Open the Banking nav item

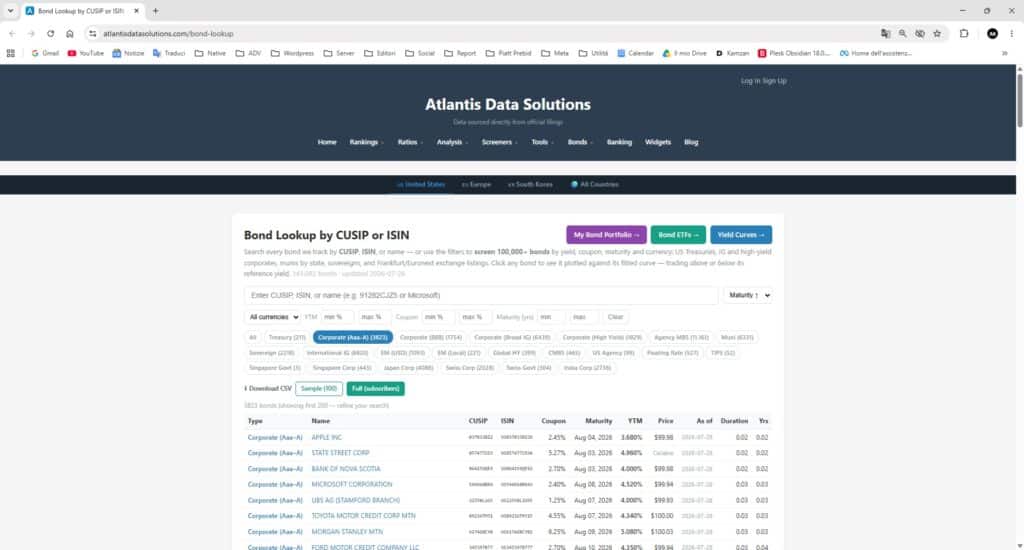pyautogui.click(x=619, y=142)
